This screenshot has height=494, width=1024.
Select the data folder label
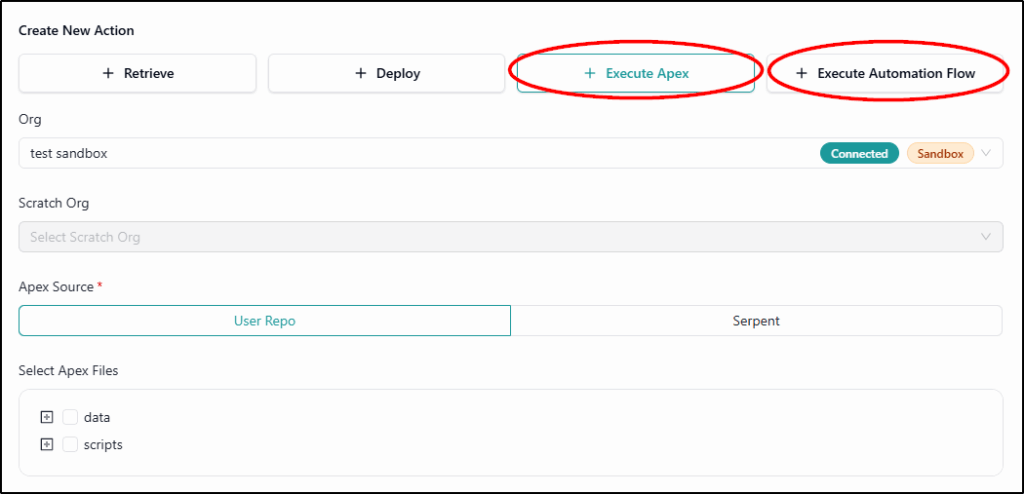click(x=97, y=417)
